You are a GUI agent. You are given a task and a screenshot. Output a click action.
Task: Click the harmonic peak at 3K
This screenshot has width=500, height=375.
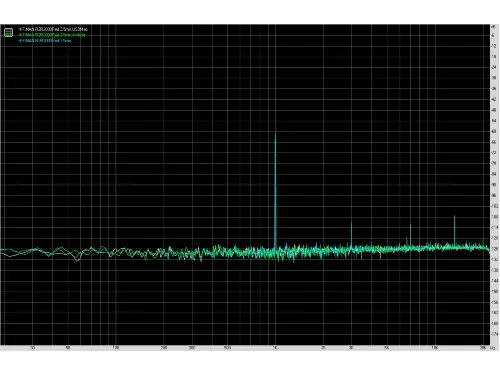[351, 234]
